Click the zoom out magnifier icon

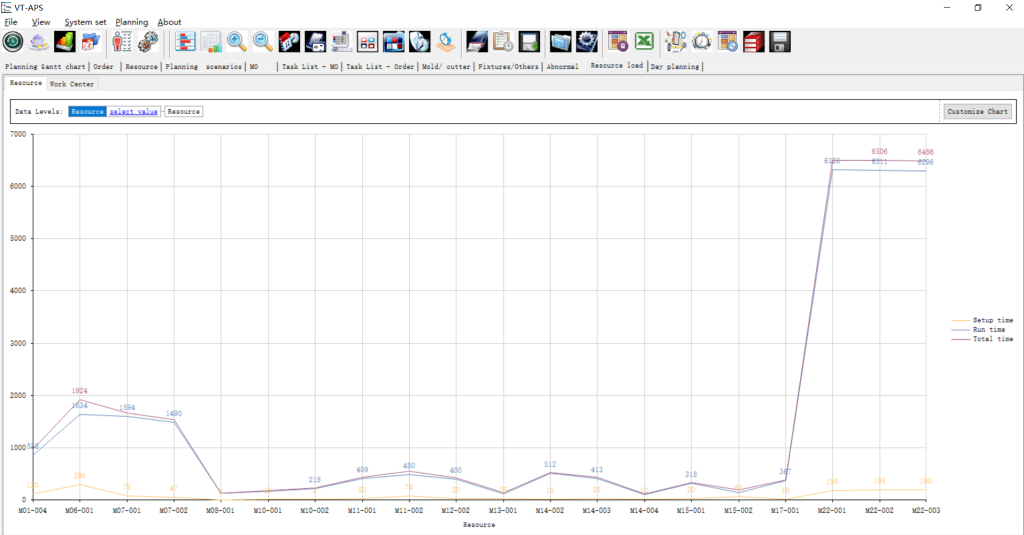263,42
